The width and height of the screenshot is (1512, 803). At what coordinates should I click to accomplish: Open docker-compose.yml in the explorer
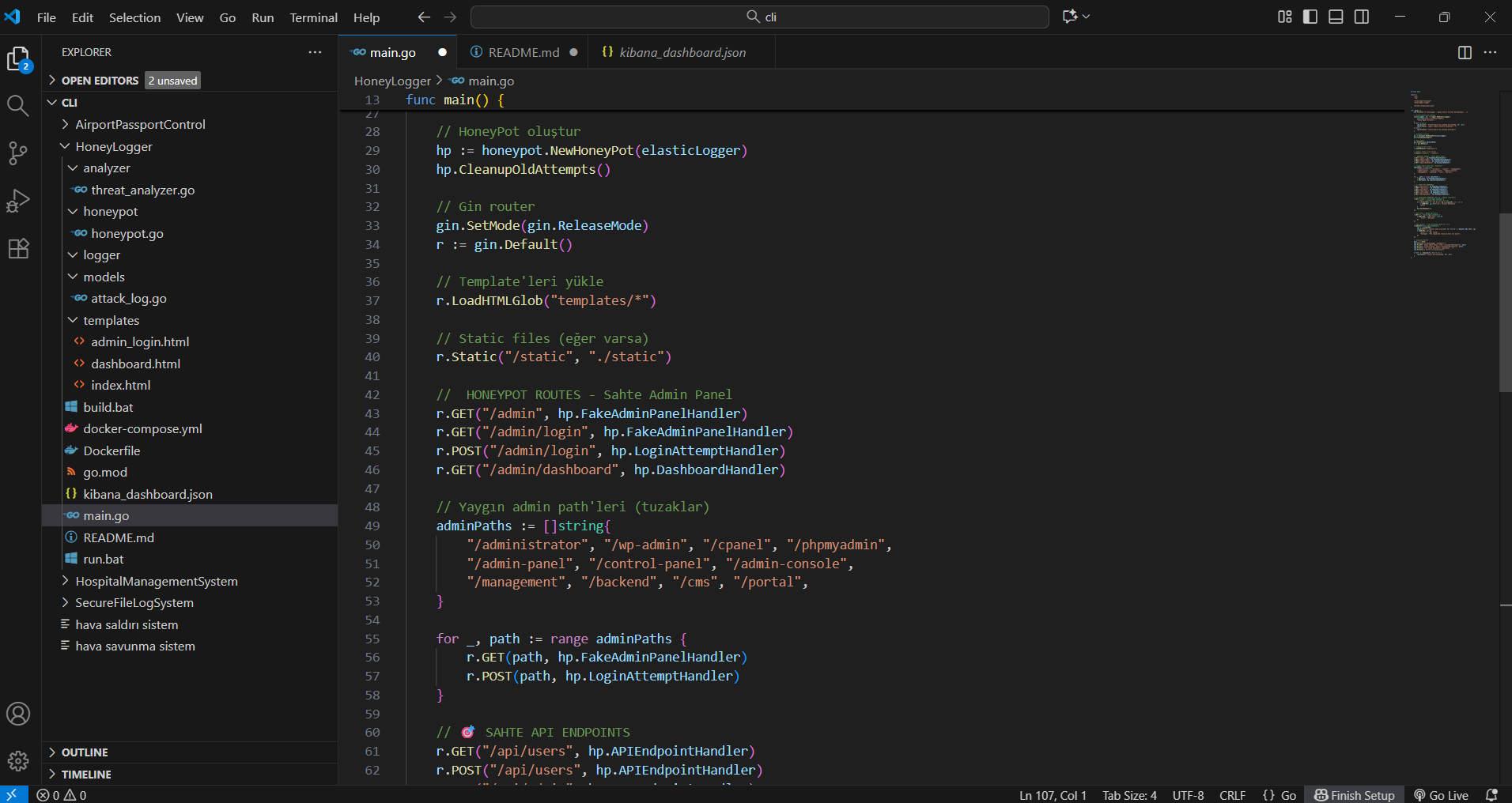click(142, 428)
